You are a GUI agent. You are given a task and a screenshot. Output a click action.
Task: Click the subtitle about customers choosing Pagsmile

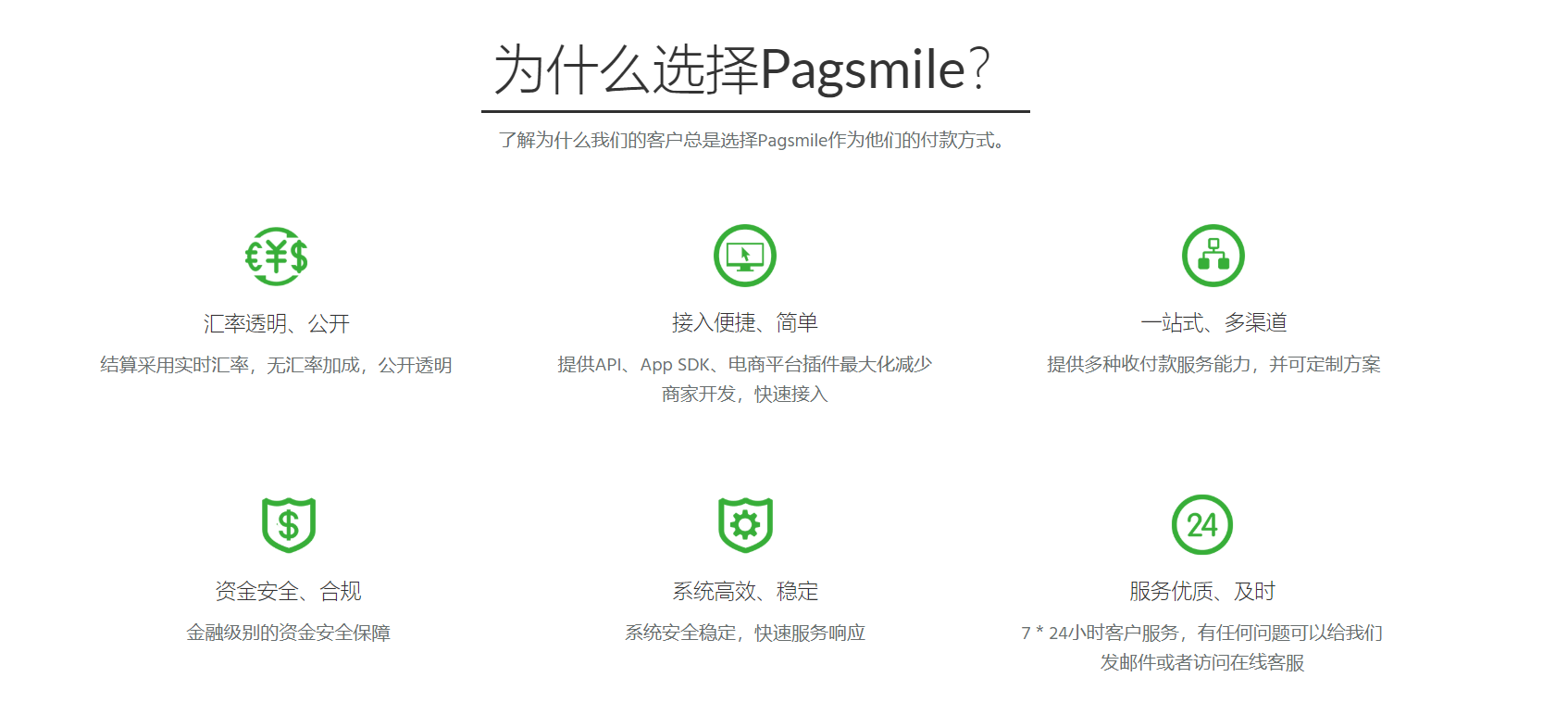(753, 140)
